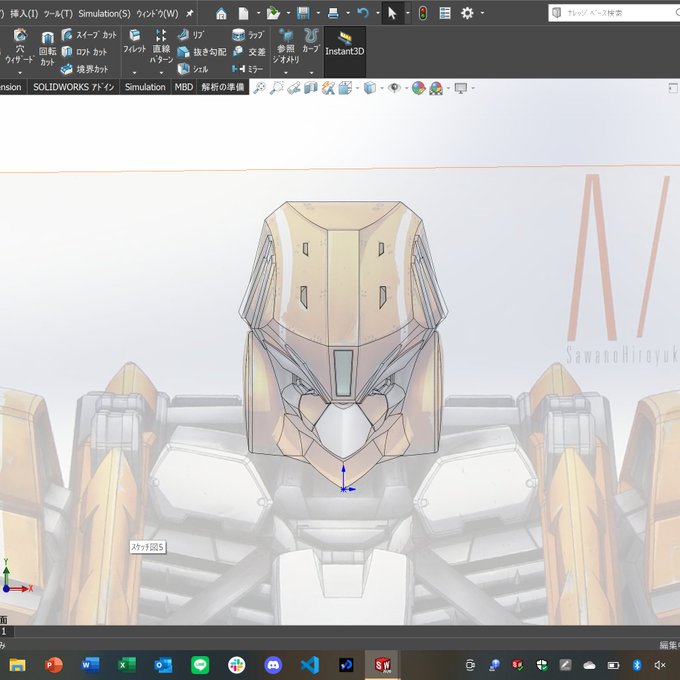Open Discord from the taskbar

pyautogui.click(x=273, y=665)
